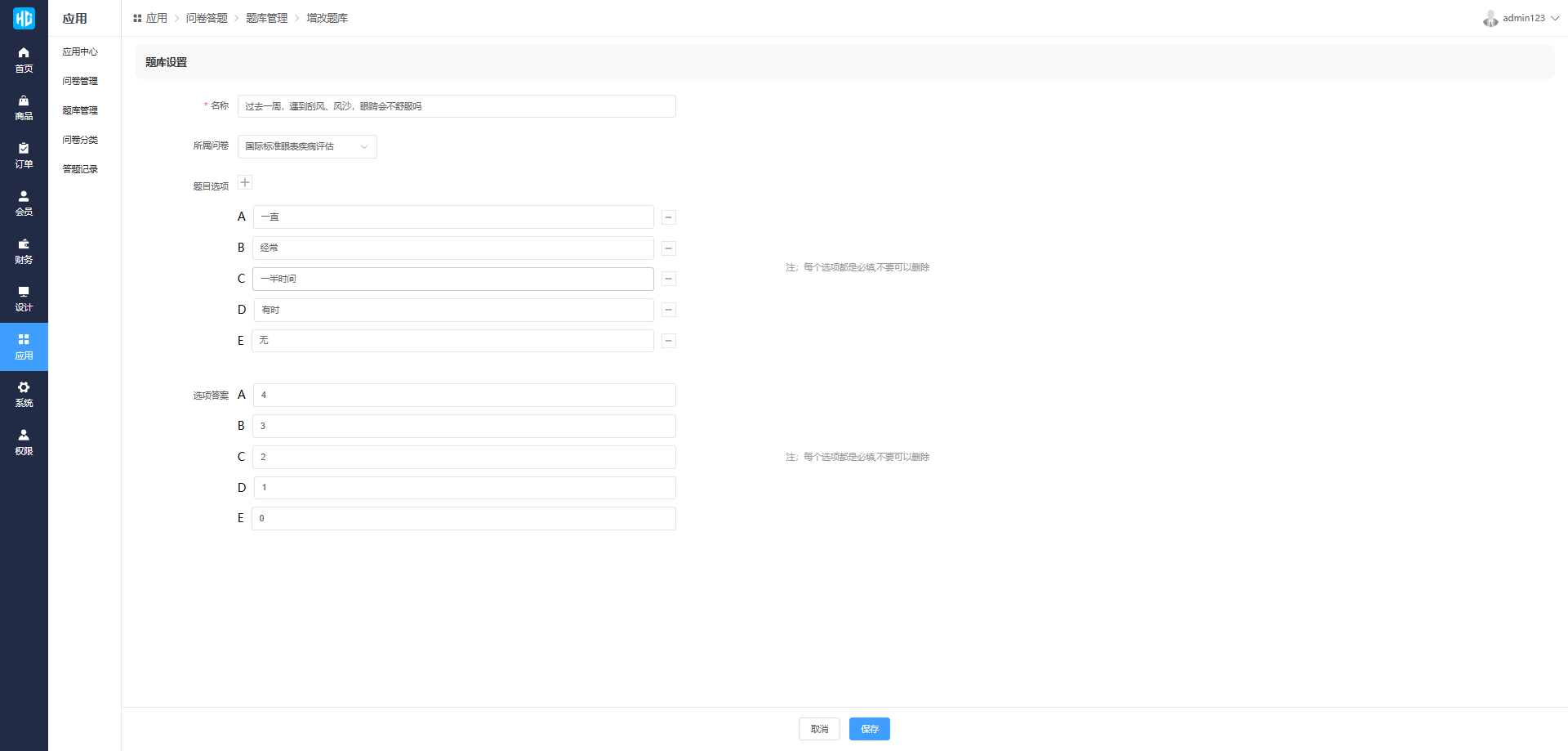Open the 首页 home icon in sidebar

point(24,60)
